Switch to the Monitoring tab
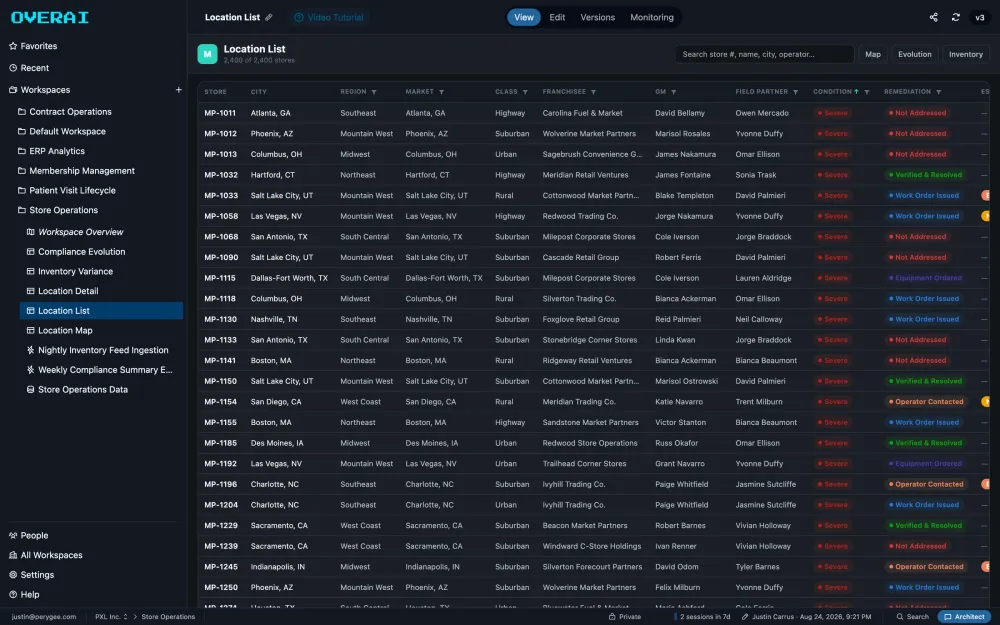The height and width of the screenshot is (625, 1000). pyautogui.click(x=652, y=17)
